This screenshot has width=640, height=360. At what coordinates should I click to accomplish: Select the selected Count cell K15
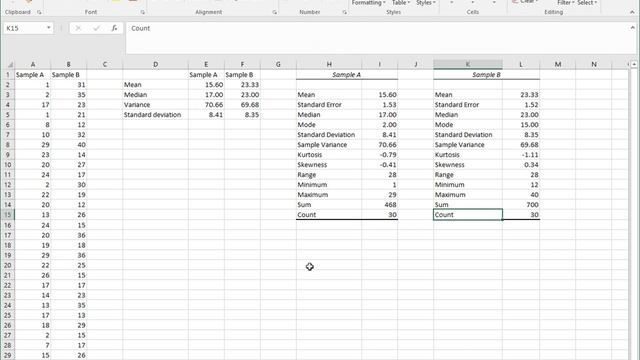468,215
